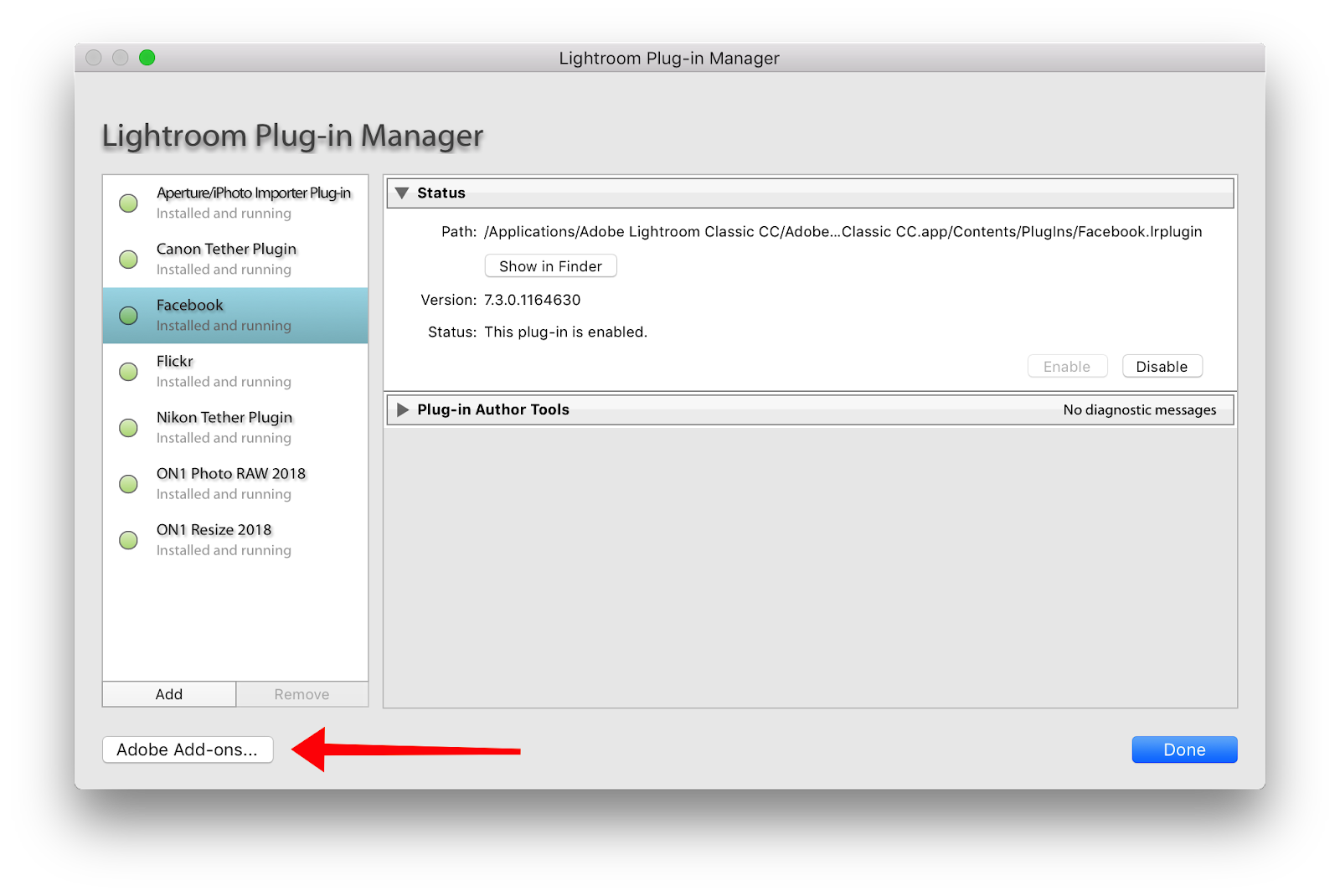
Task: Select the Facebook plug-in entry
Action: [x=235, y=316]
